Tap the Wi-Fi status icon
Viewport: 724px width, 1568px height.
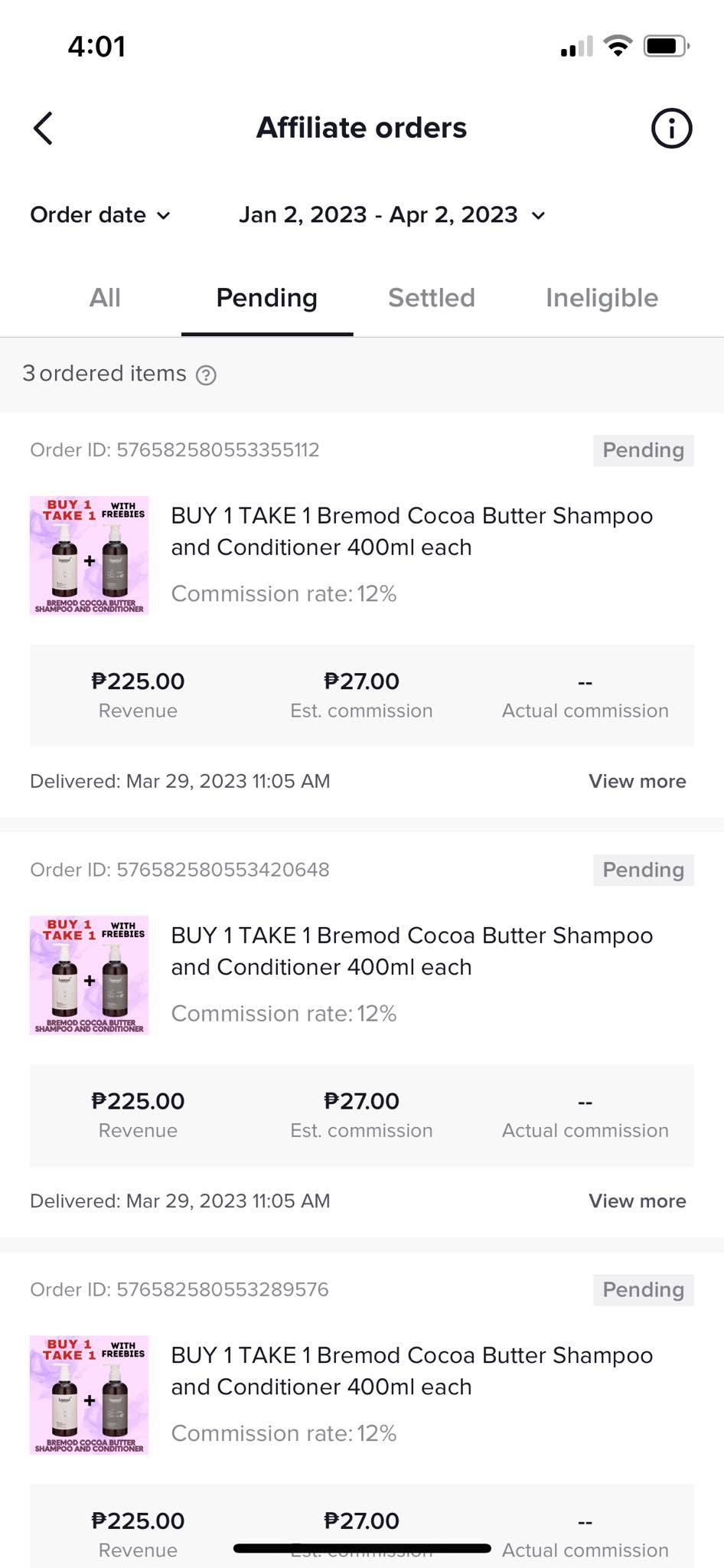pos(617,46)
